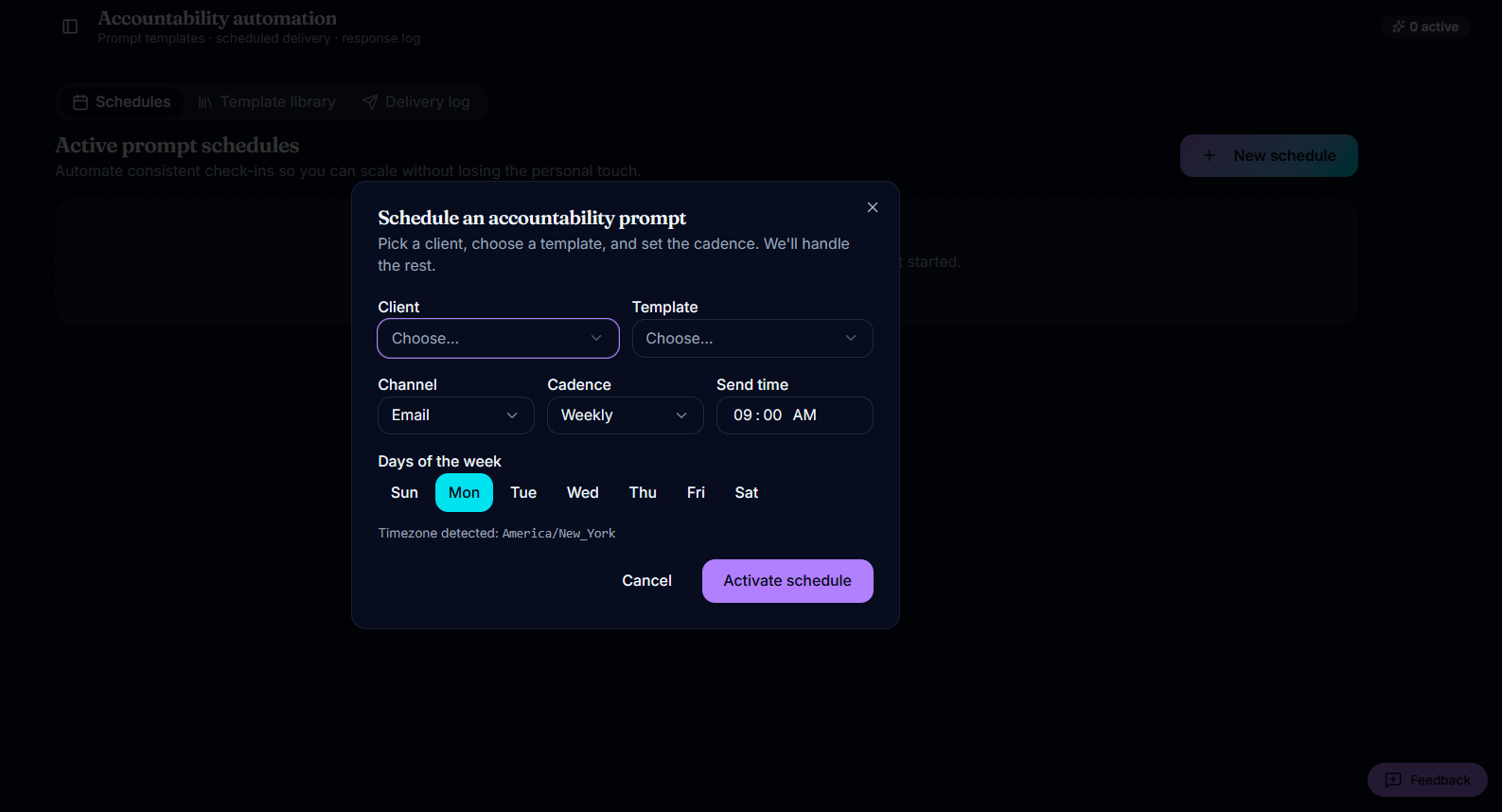
Task: Click the chevron arrow in Template selector
Action: click(x=851, y=338)
